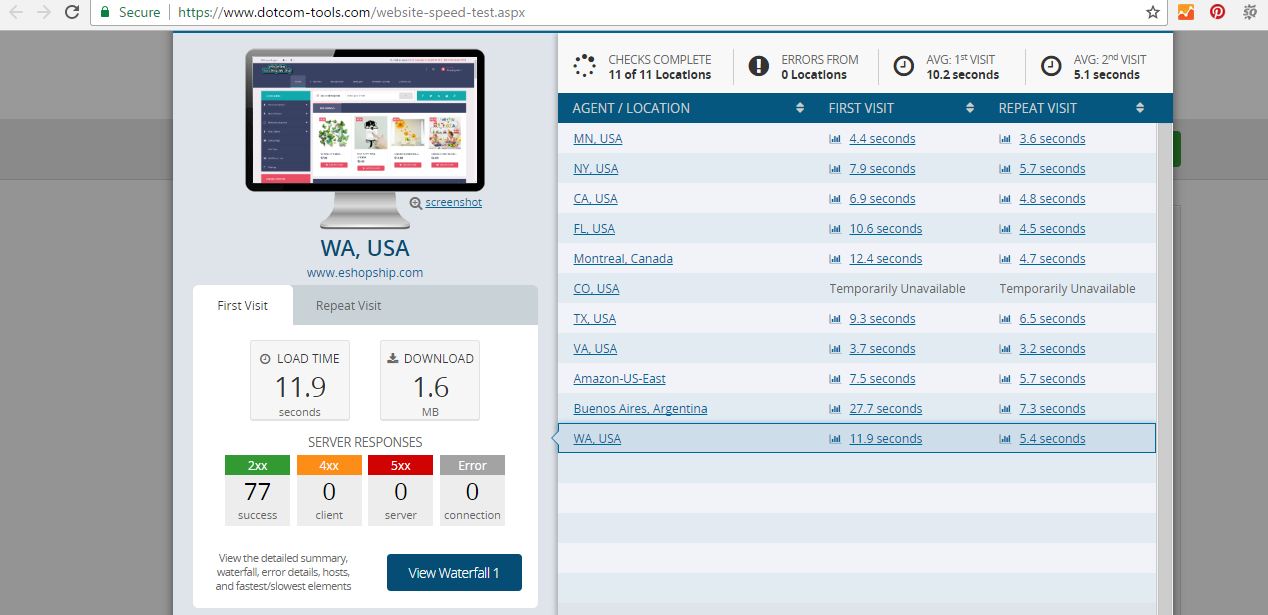The width and height of the screenshot is (1268, 615).
Task: Click the red 5xx server response box
Action: [x=400, y=490]
